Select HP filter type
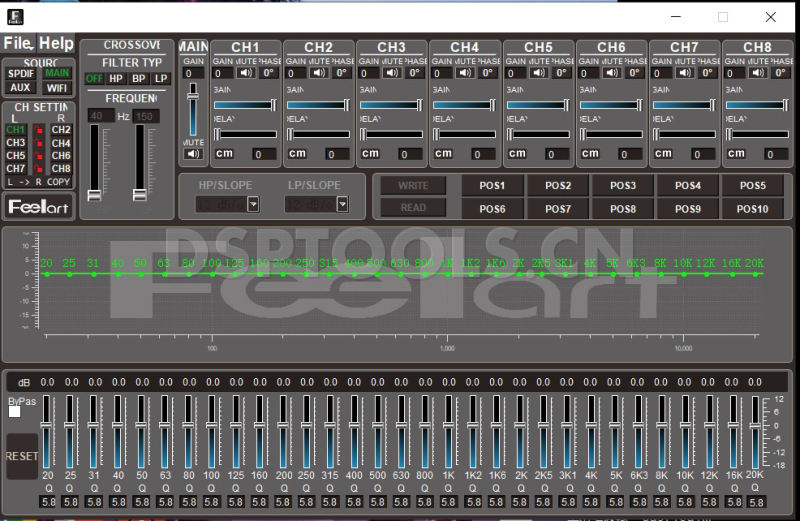Screen dimensions: 800x521 pos(116,79)
